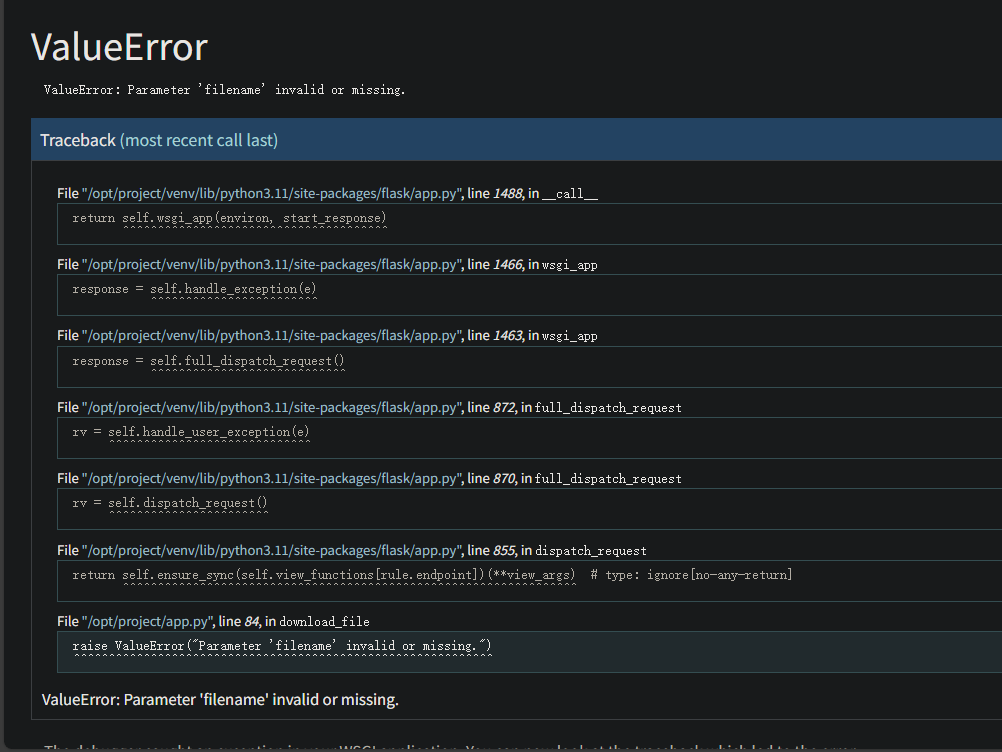Viewport: 1002px width, 752px height.
Task: Click the self.full_dispatch_request() source line
Action: point(208,361)
